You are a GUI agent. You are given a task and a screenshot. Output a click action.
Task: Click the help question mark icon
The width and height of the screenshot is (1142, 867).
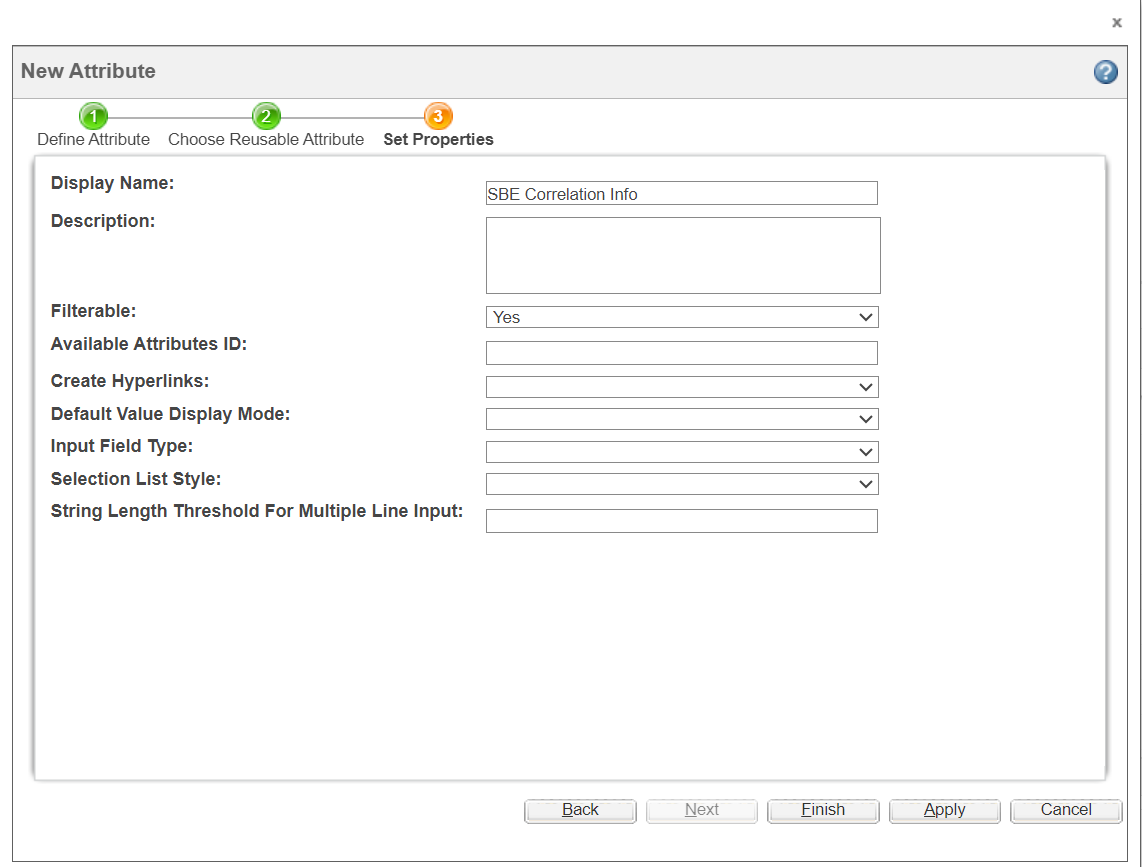tap(1105, 72)
